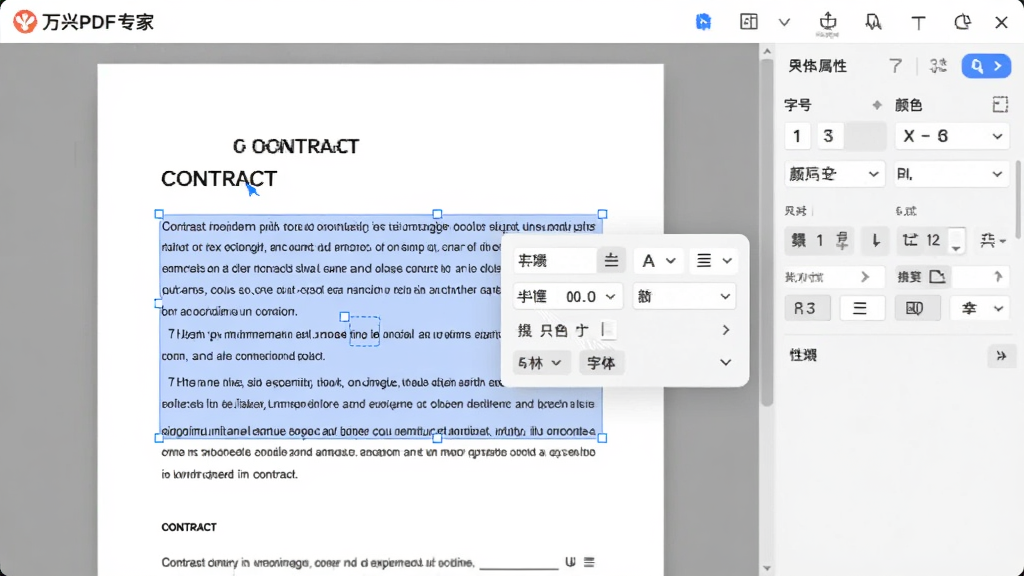
Task: Open the dropdown right of the "00.0" field
Action: pos(683,296)
